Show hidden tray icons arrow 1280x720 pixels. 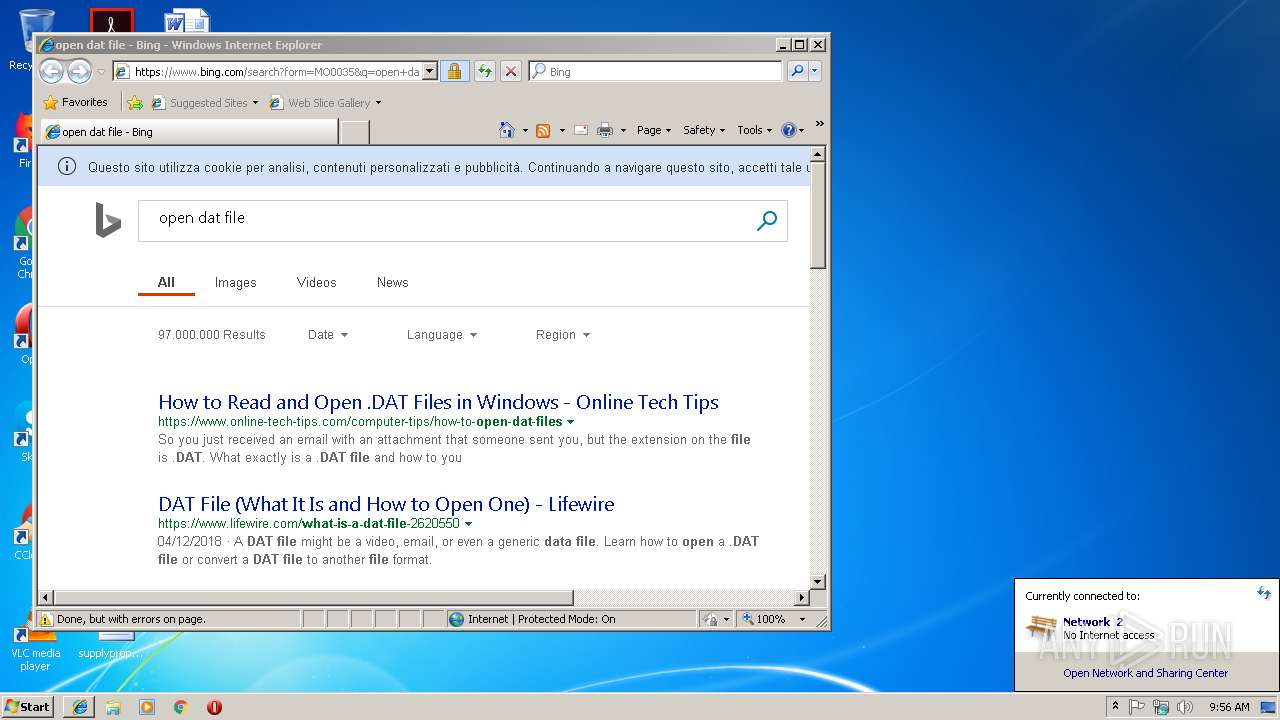click(x=1115, y=706)
